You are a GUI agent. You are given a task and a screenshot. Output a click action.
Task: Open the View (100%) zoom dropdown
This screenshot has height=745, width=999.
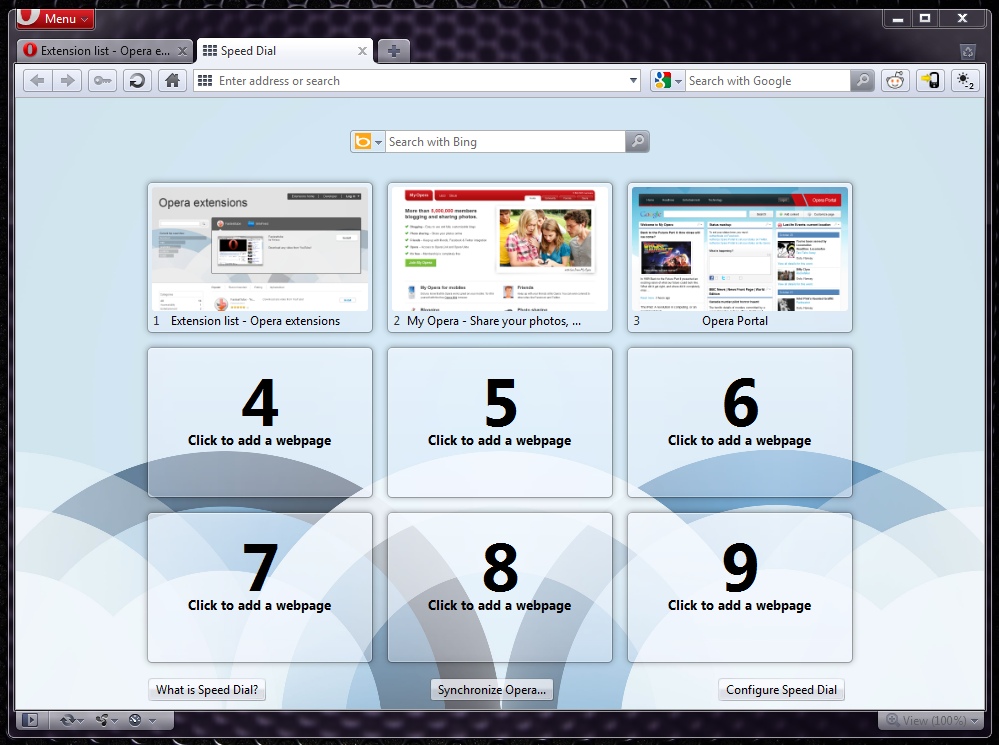coord(932,720)
